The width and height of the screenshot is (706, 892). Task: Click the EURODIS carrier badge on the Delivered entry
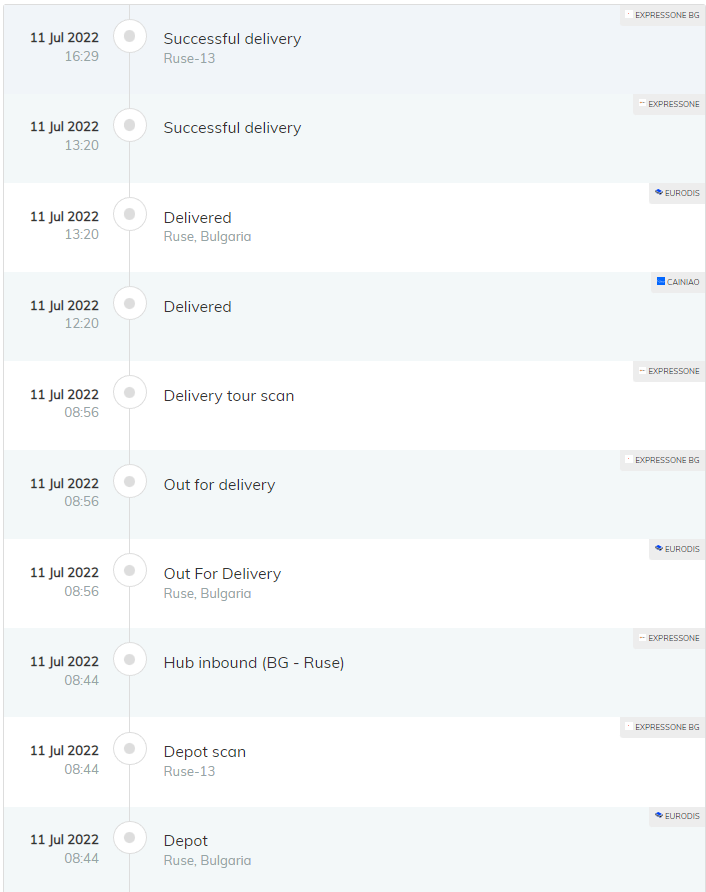point(677,193)
